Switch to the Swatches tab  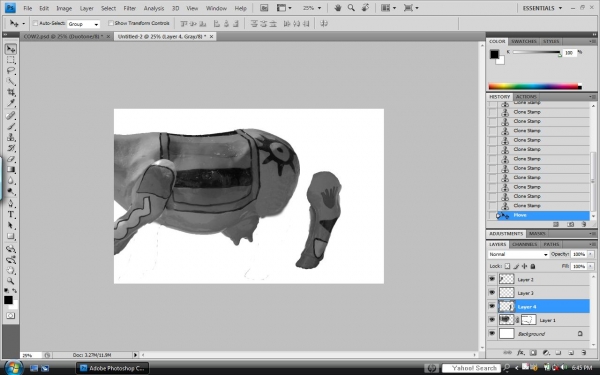tap(523, 41)
